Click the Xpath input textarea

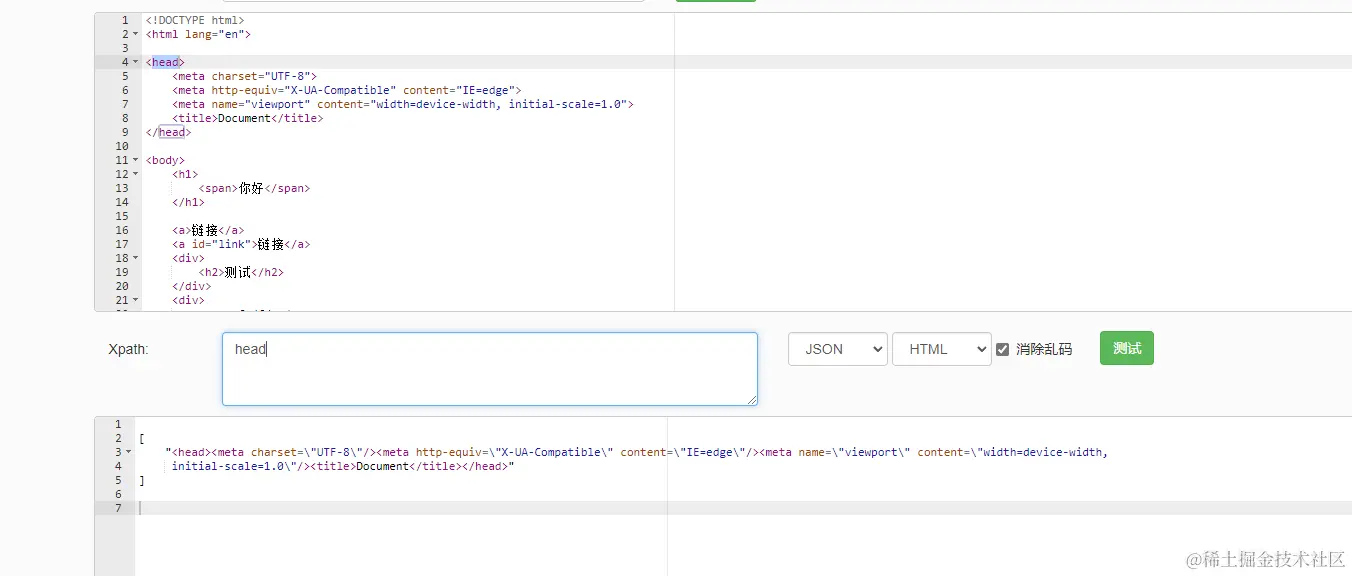(x=490, y=369)
